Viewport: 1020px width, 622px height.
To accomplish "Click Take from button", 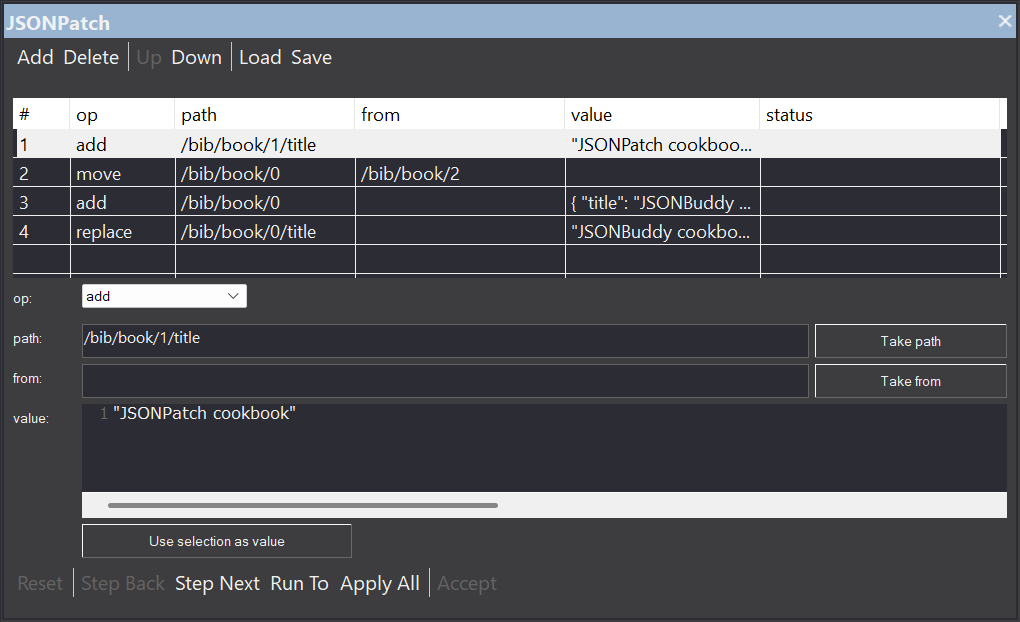I will (x=911, y=381).
